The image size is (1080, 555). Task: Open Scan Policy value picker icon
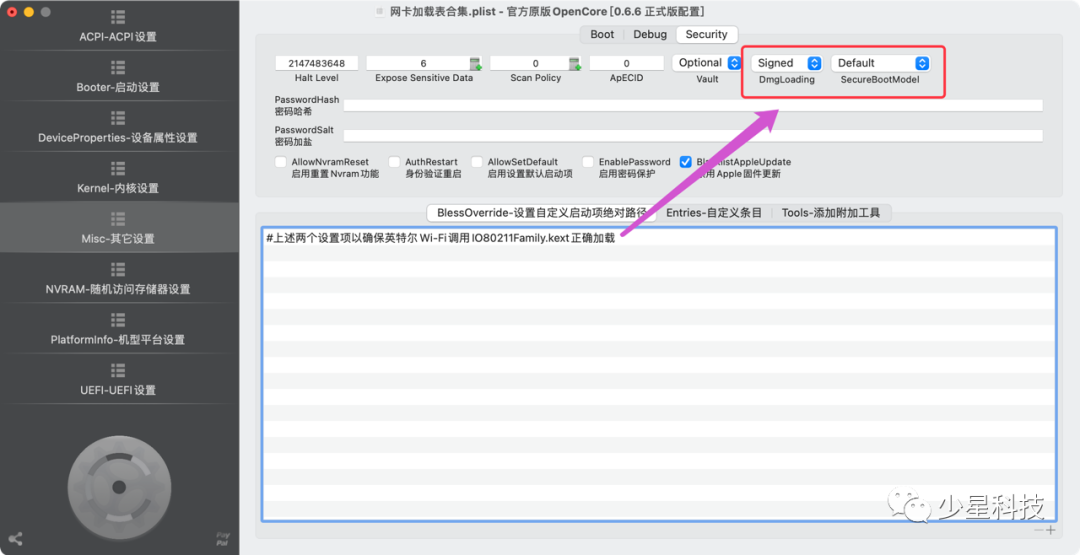[575, 64]
